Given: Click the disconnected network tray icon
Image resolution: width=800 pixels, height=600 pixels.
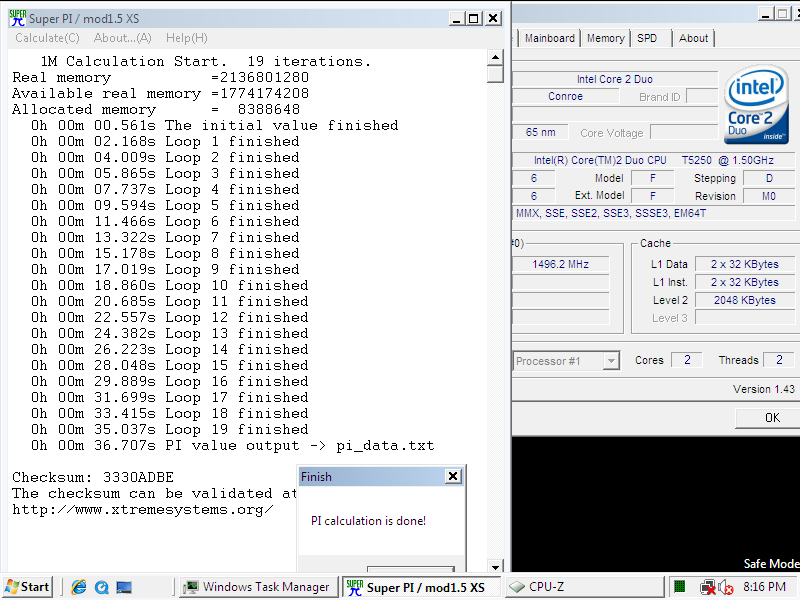Looking at the screenshot, I should point(708,587).
